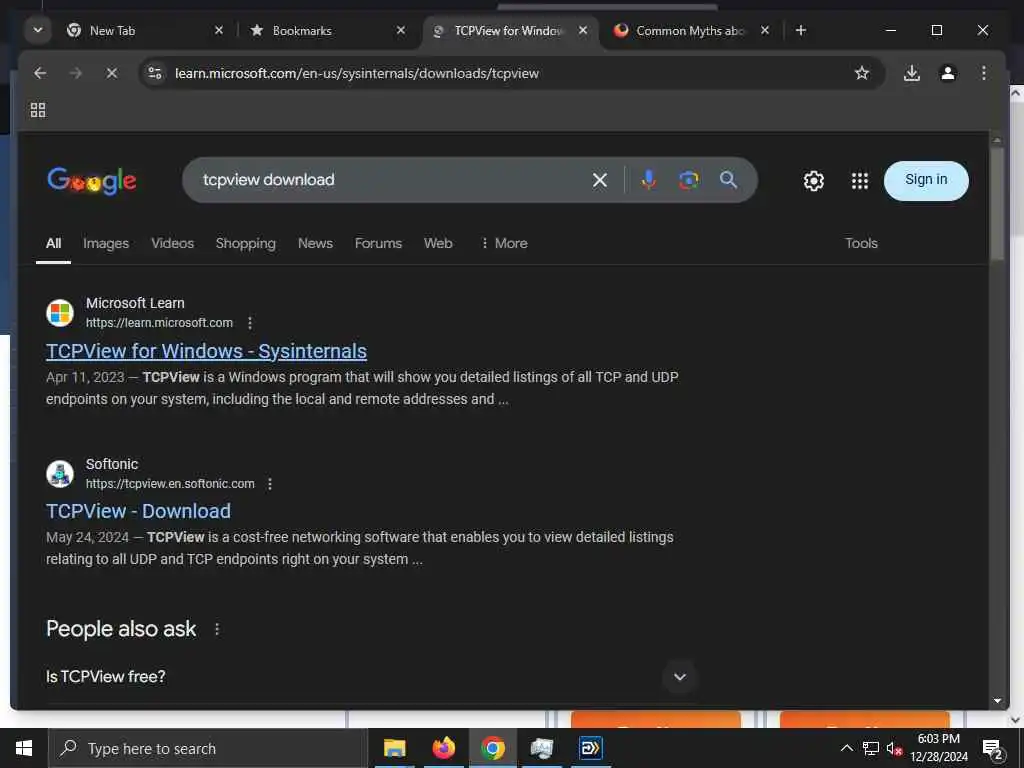
Task: Expand the More search filters
Action: tap(504, 244)
